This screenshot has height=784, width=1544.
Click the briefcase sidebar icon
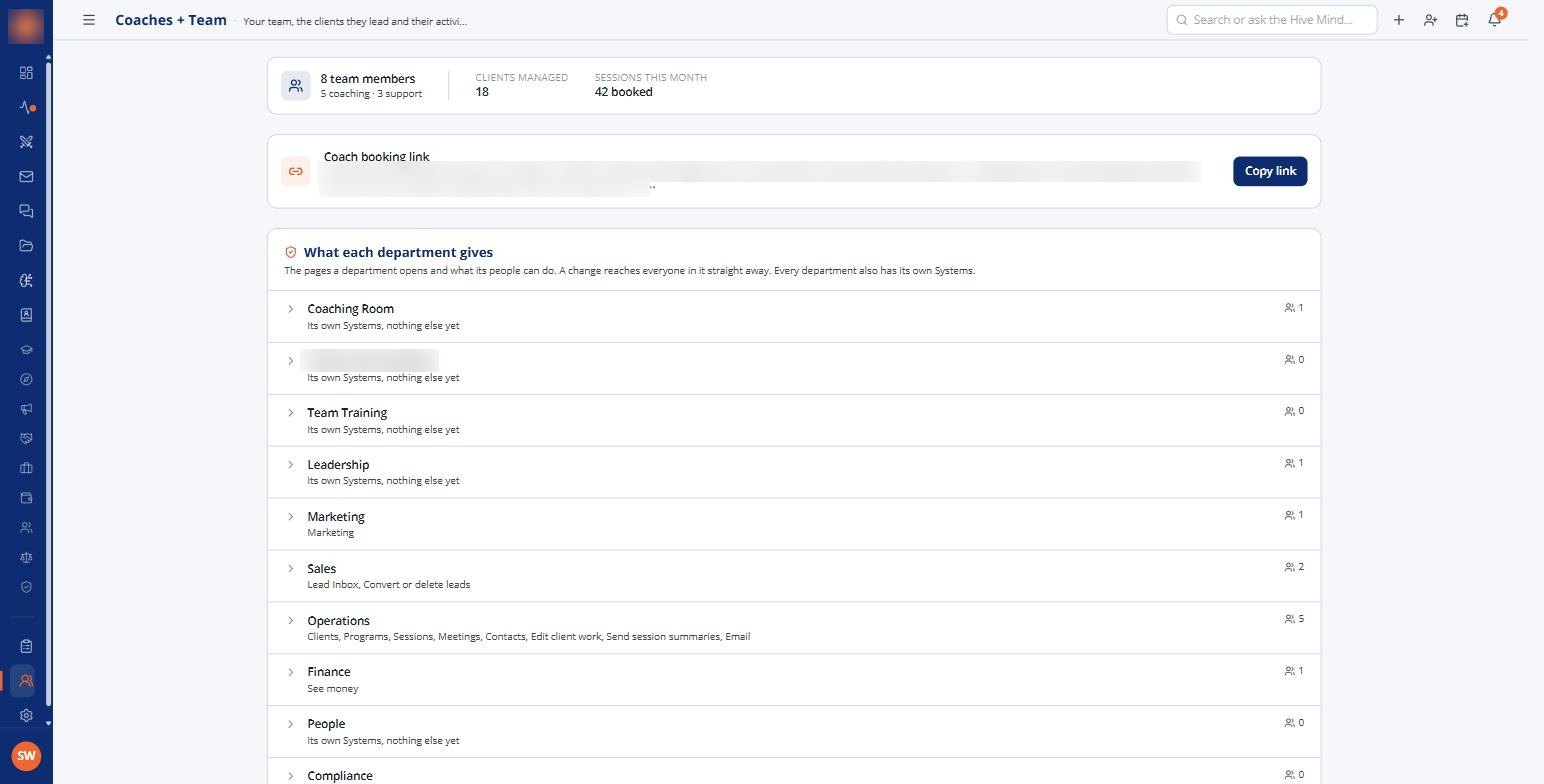point(26,468)
